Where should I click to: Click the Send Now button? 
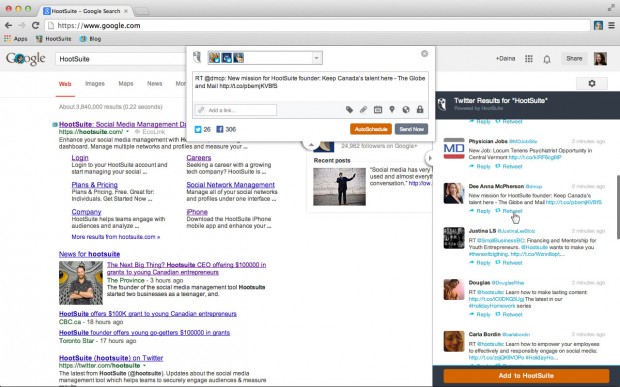(411, 129)
